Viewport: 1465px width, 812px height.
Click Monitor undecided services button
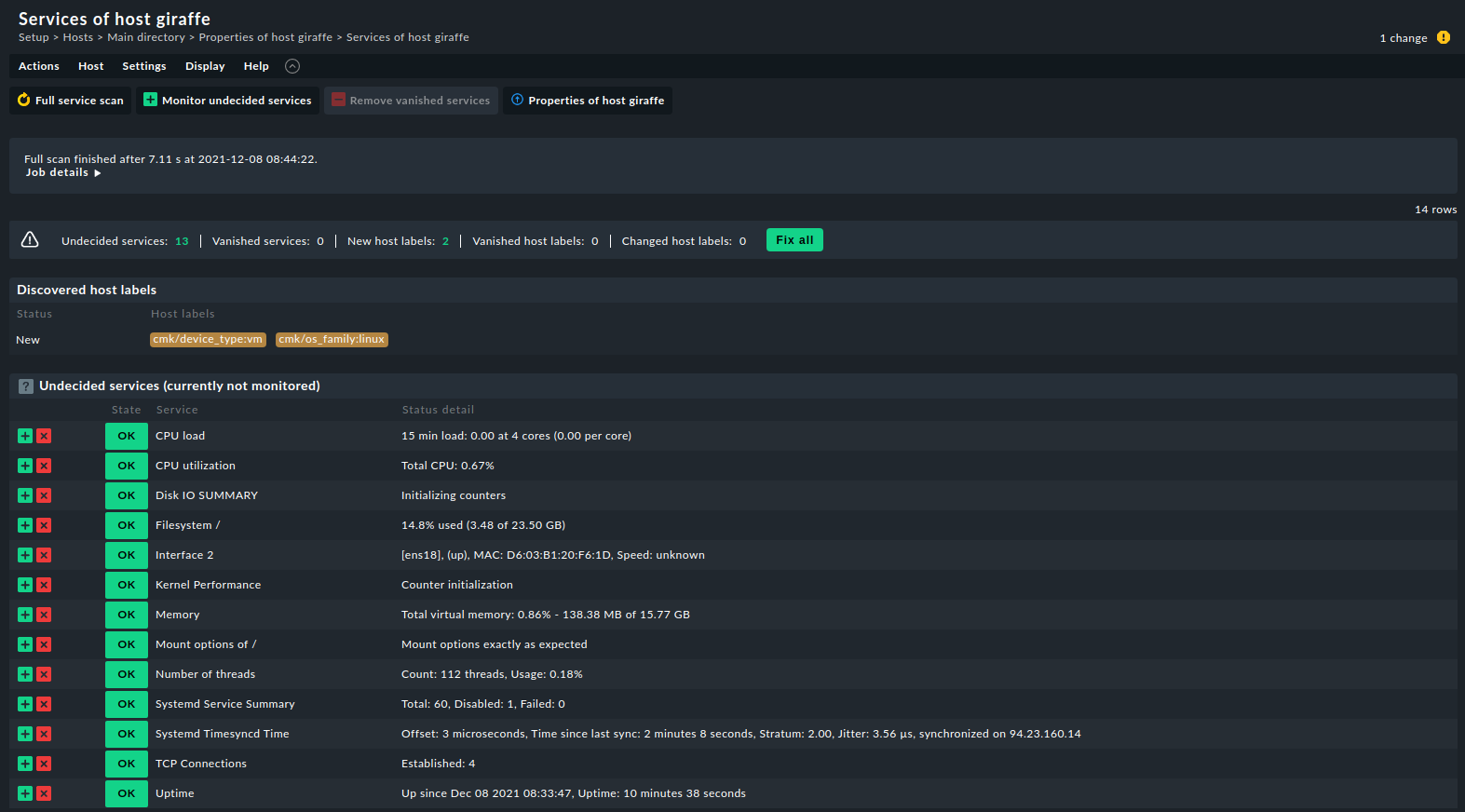click(227, 101)
